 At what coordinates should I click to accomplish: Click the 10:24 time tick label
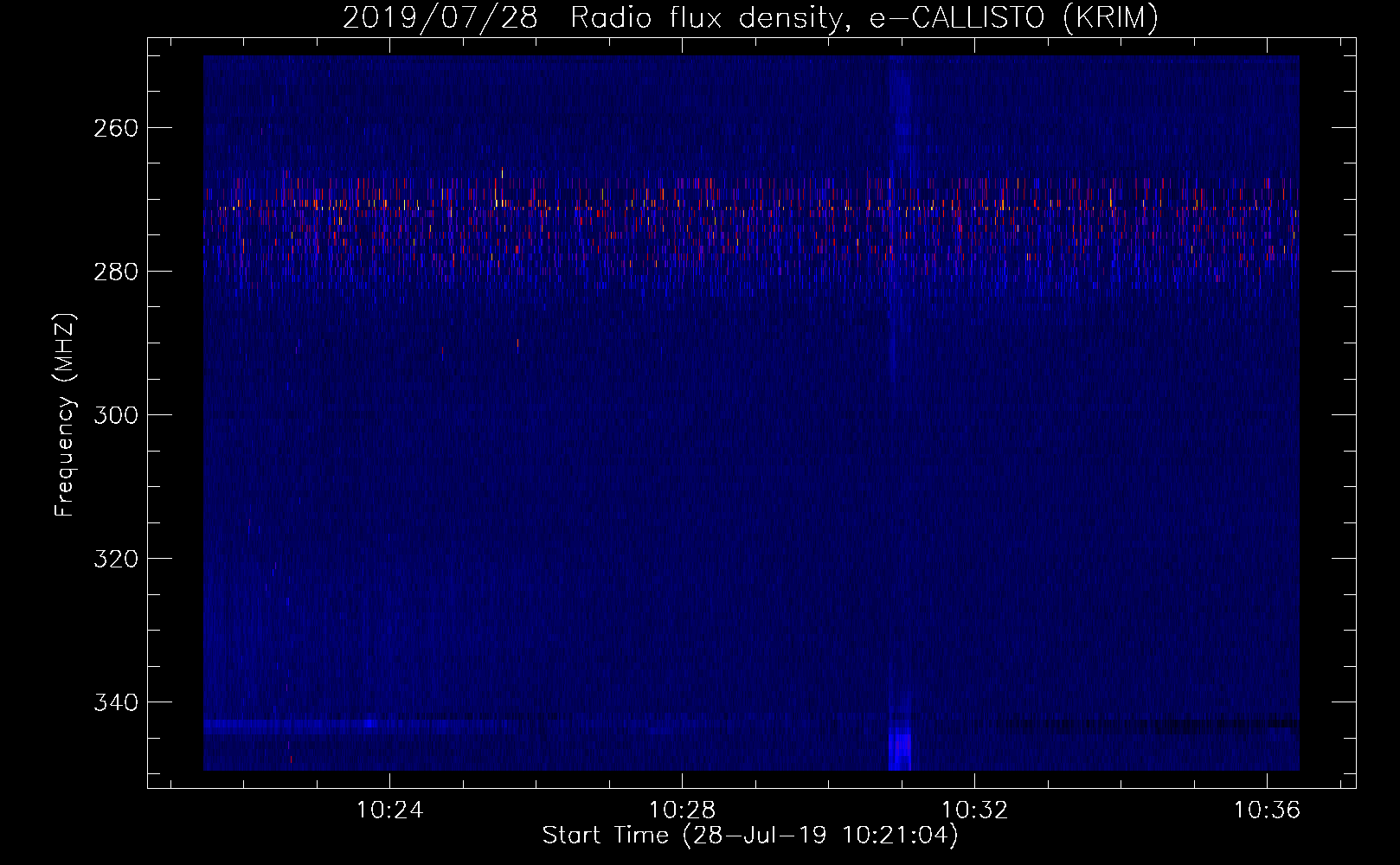[390, 811]
